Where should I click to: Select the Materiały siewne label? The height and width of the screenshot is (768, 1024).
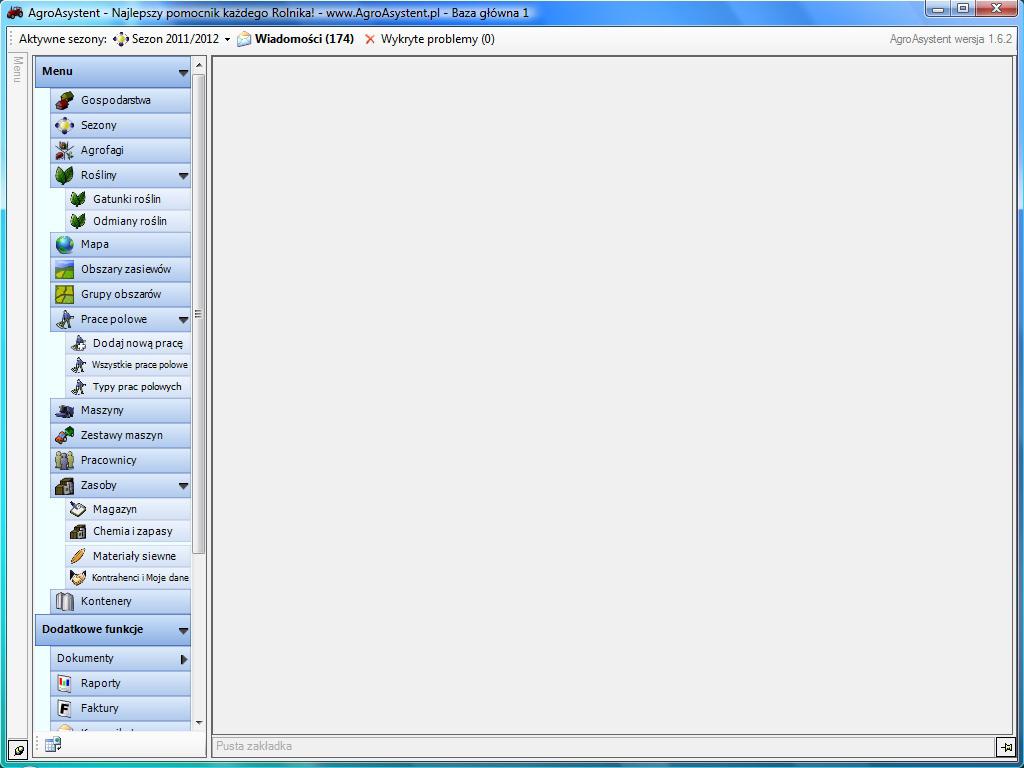pyautogui.click(x=134, y=556)
